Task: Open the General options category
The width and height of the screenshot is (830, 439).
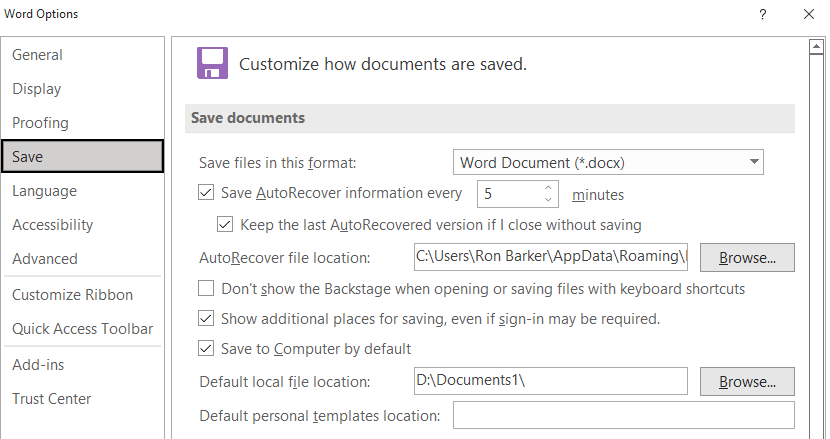Action: (x=38, y=55)
